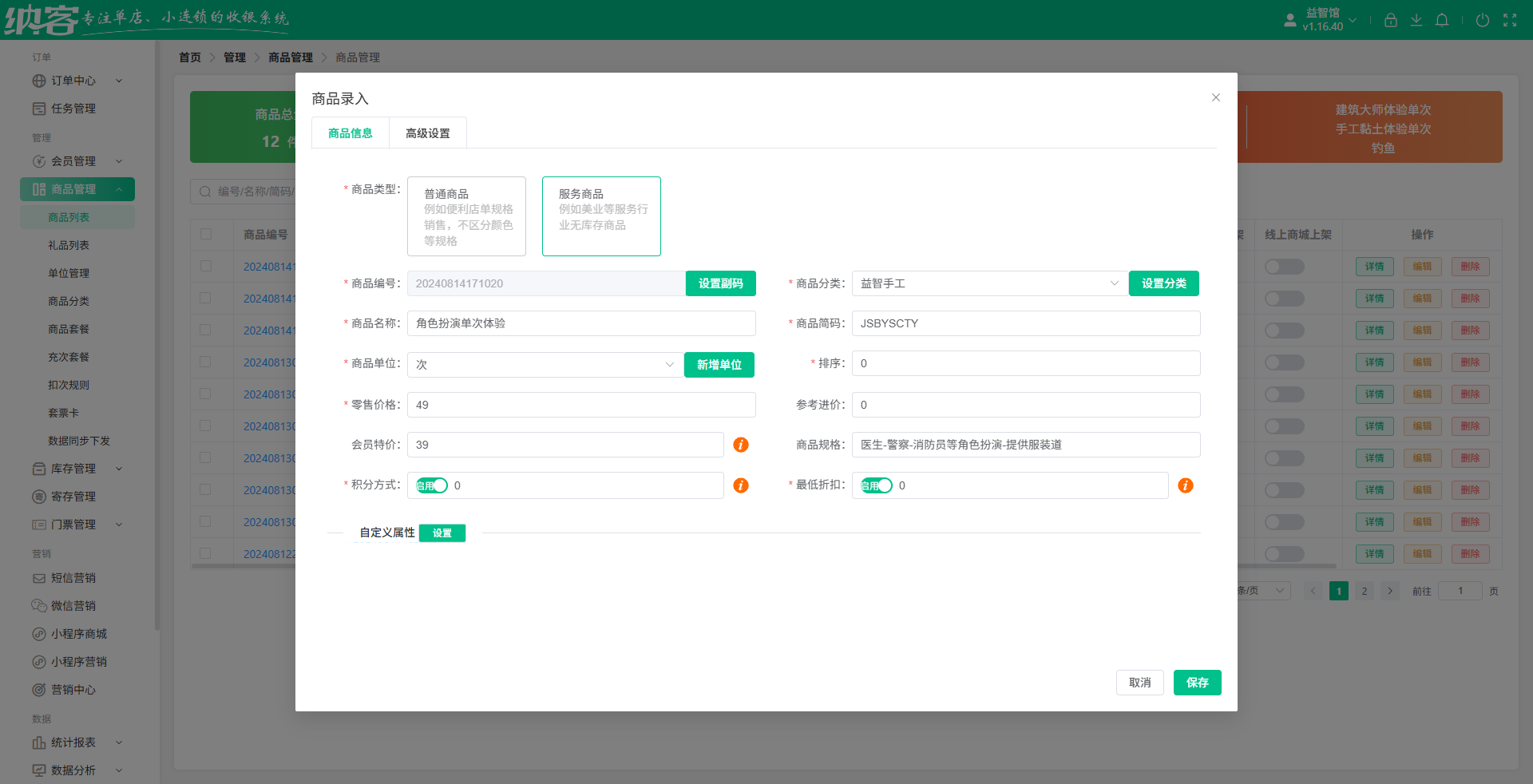
Task: Click the 设置 button for 自定义属性
Action: 442,533
